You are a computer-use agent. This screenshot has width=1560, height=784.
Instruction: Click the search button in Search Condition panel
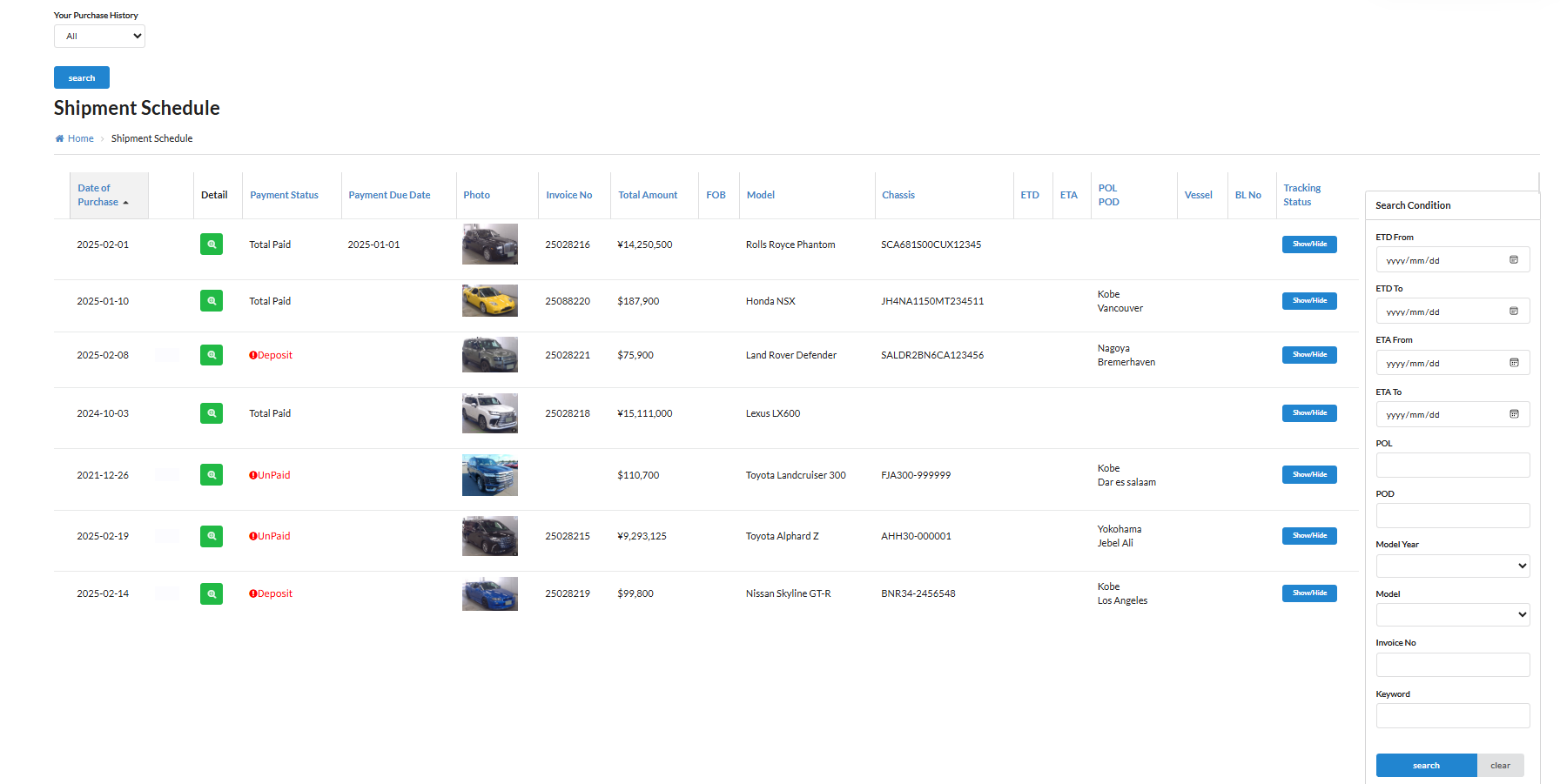[x=1426, y=766]
